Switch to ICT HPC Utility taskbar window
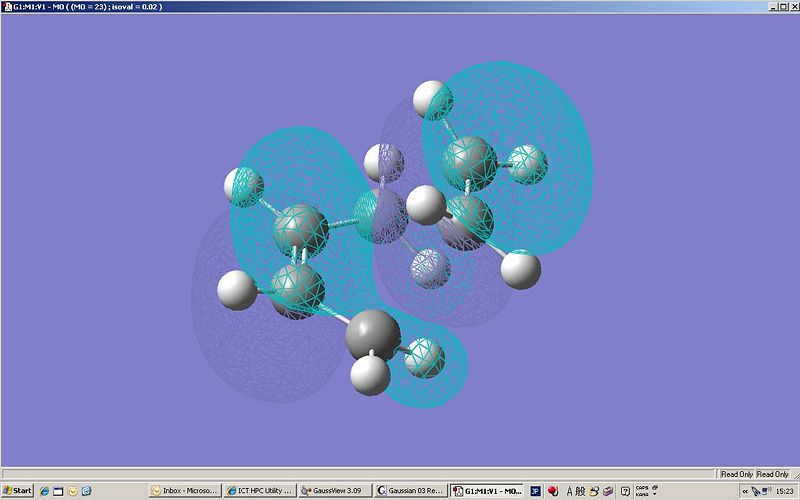800x500 pixels. [x=260, y=491]
